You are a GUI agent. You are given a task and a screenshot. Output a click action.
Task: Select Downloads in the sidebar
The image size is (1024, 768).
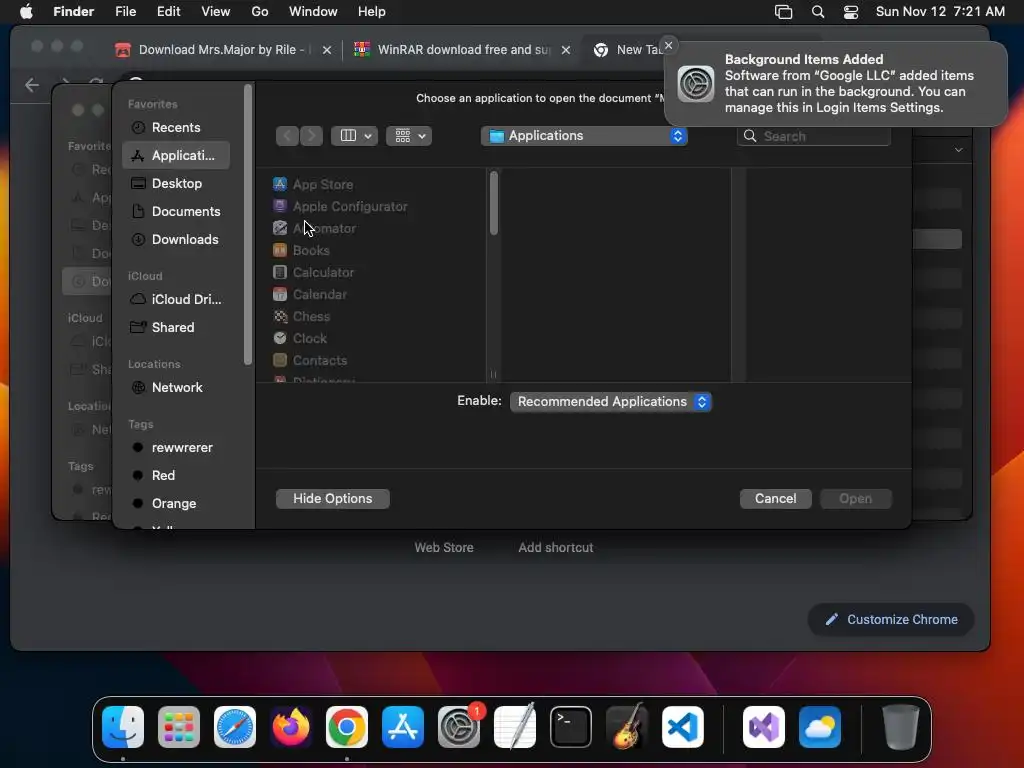[x=176, y=240]
